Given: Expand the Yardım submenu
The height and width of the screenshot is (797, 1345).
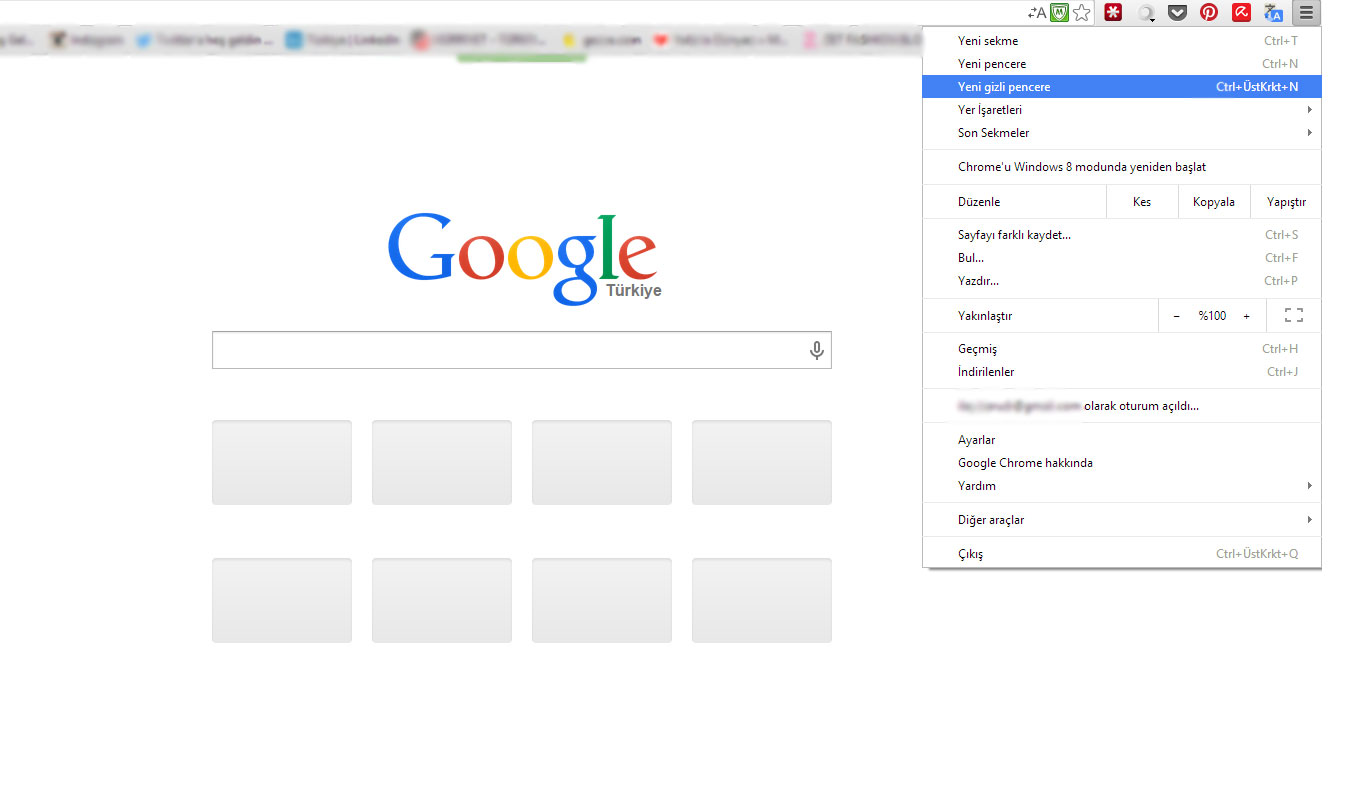Looking at the screenshot, I should 1122,486.
